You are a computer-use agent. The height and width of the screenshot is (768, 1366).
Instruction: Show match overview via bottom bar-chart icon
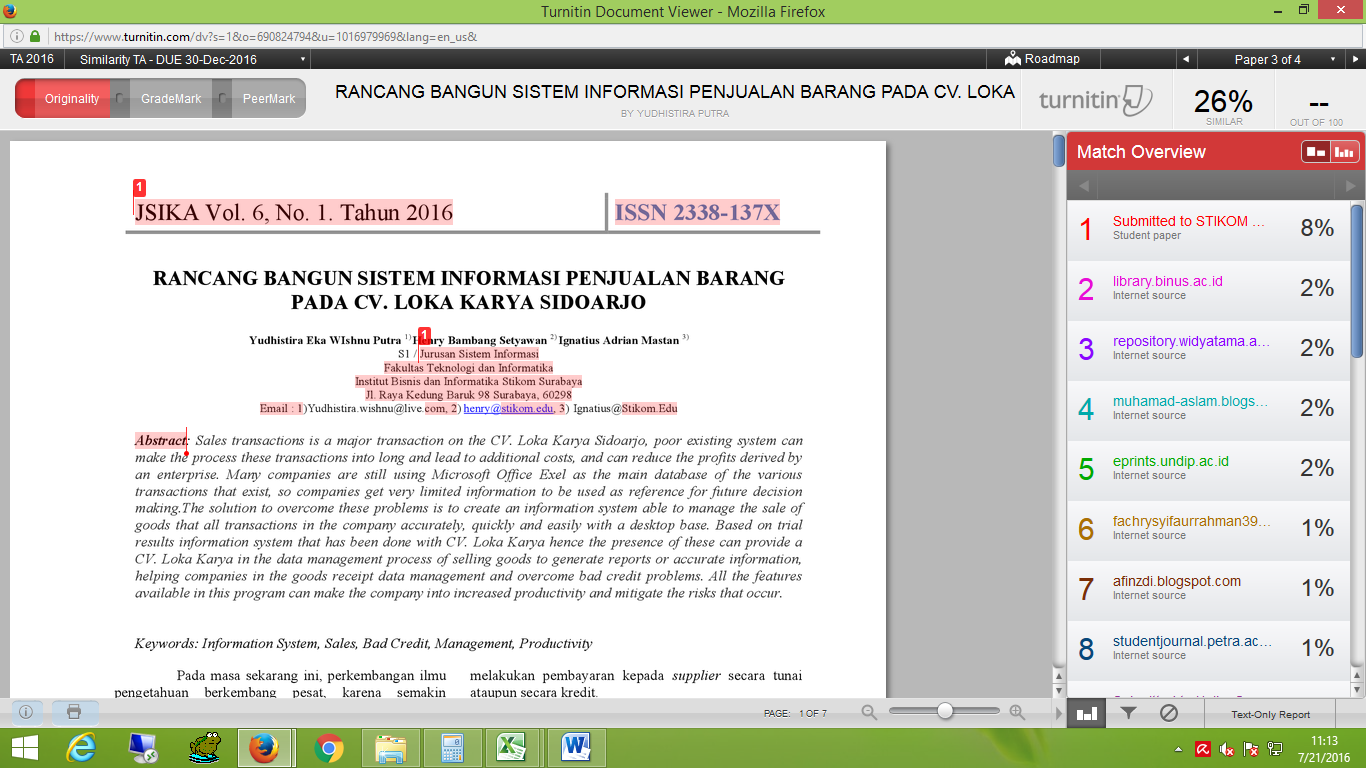(x=1087, y=713)
